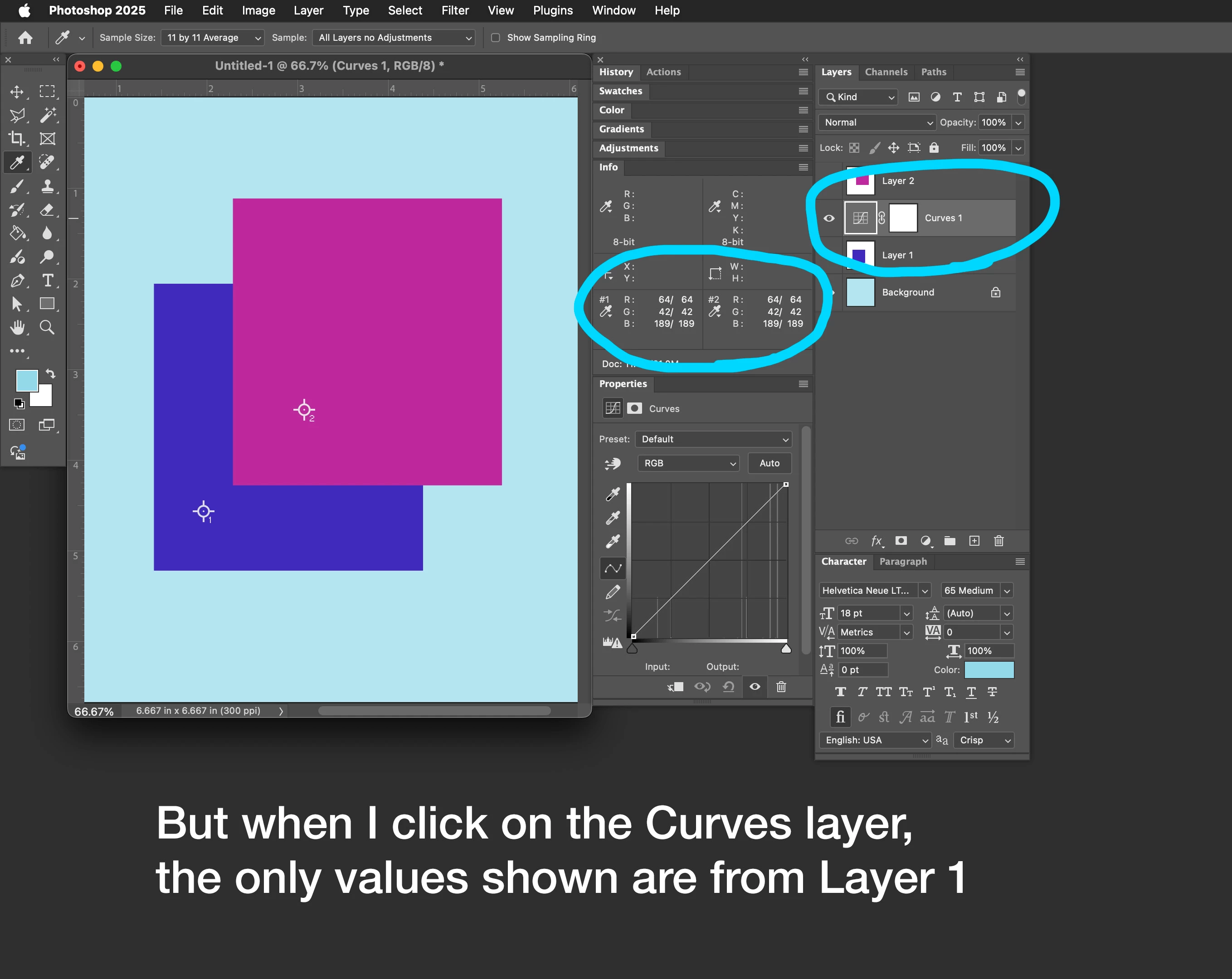The image size is (1232, 979).
Task: Select the pencil draw curve icon
Action: pos(613,592)
